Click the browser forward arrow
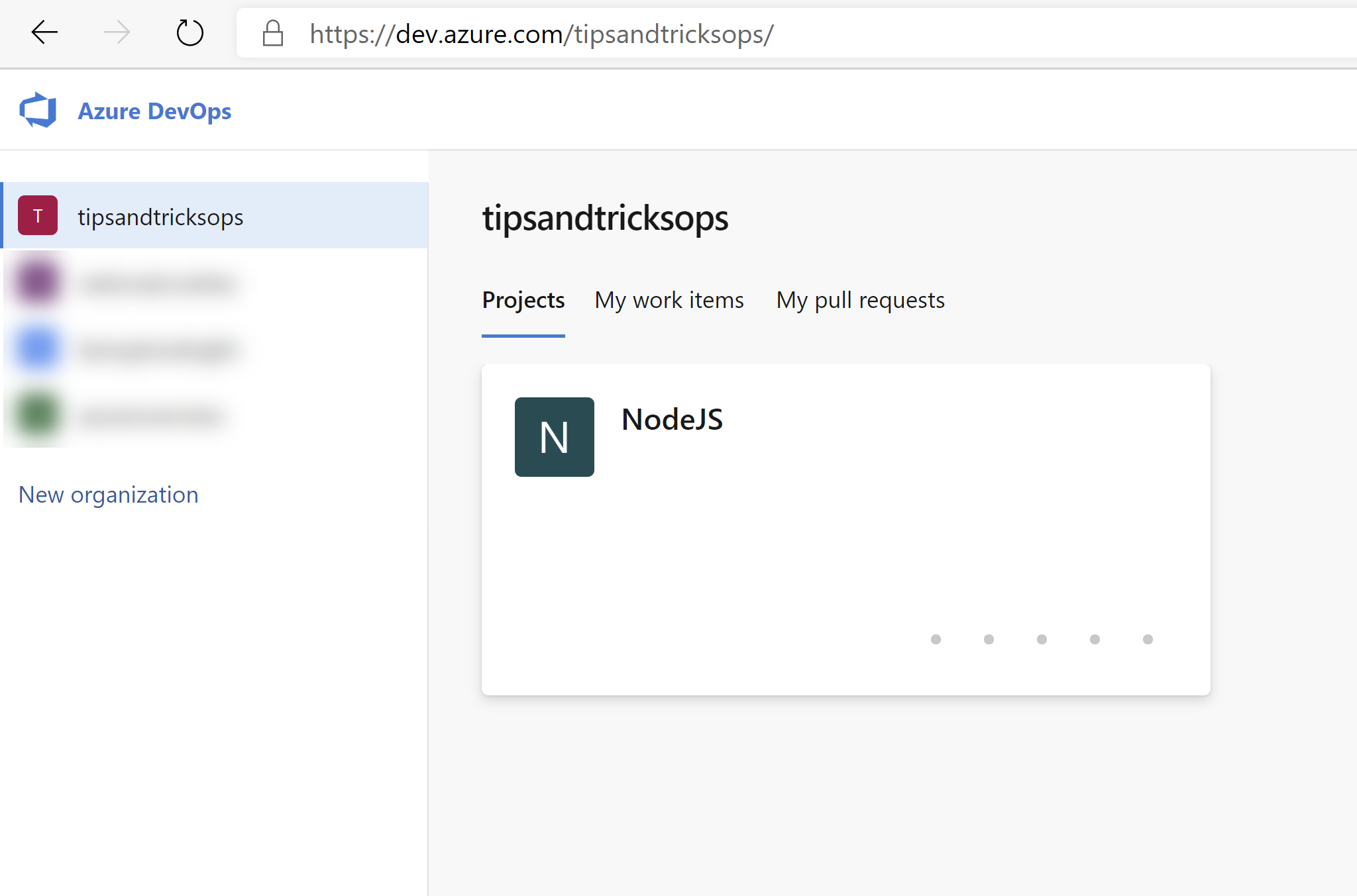Image resolution: width=1357 pixels, height=896 pixels. coord(117,32)
